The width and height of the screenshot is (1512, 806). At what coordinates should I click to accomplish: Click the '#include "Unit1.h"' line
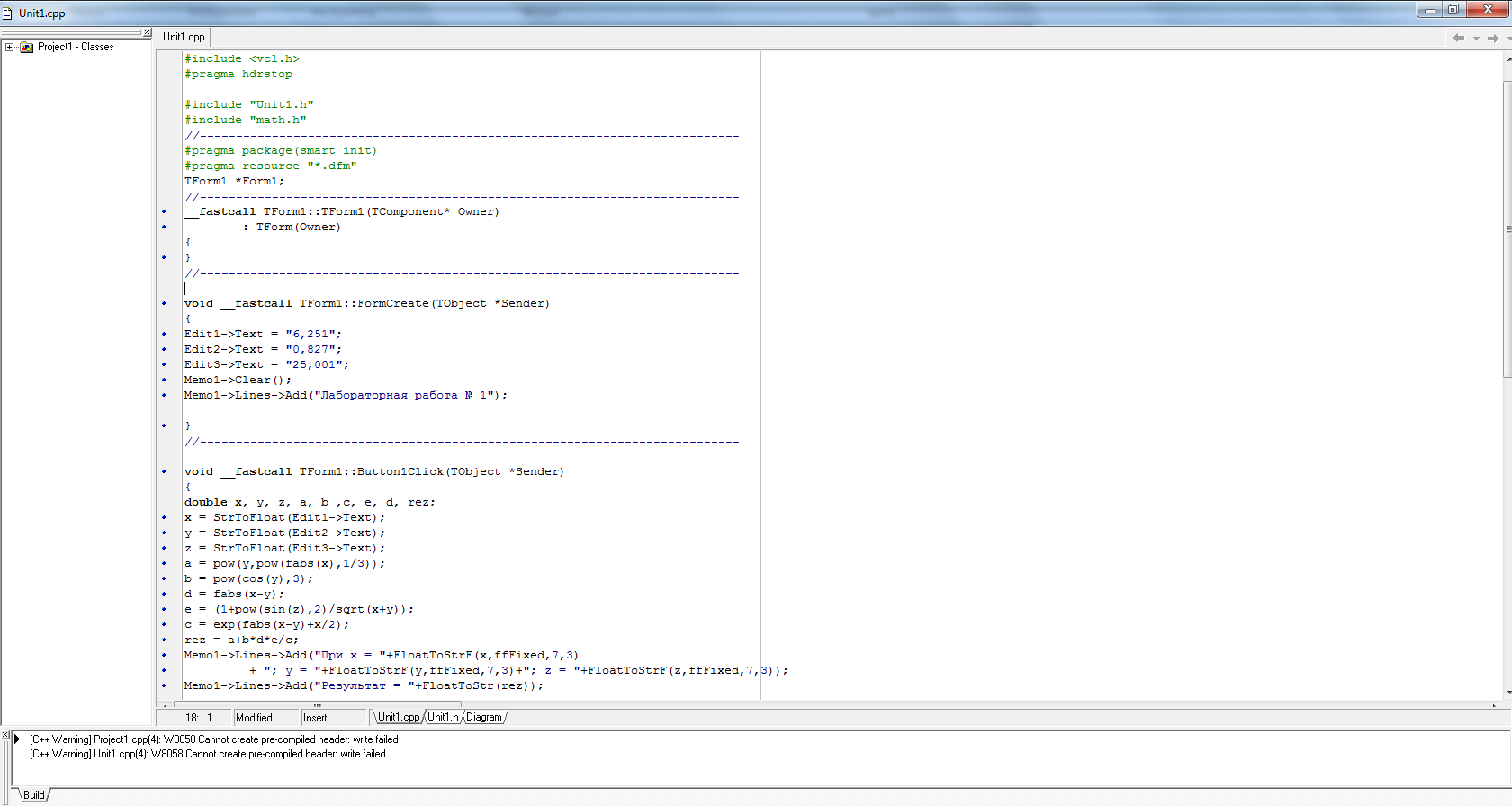click(x=249, y=104)
